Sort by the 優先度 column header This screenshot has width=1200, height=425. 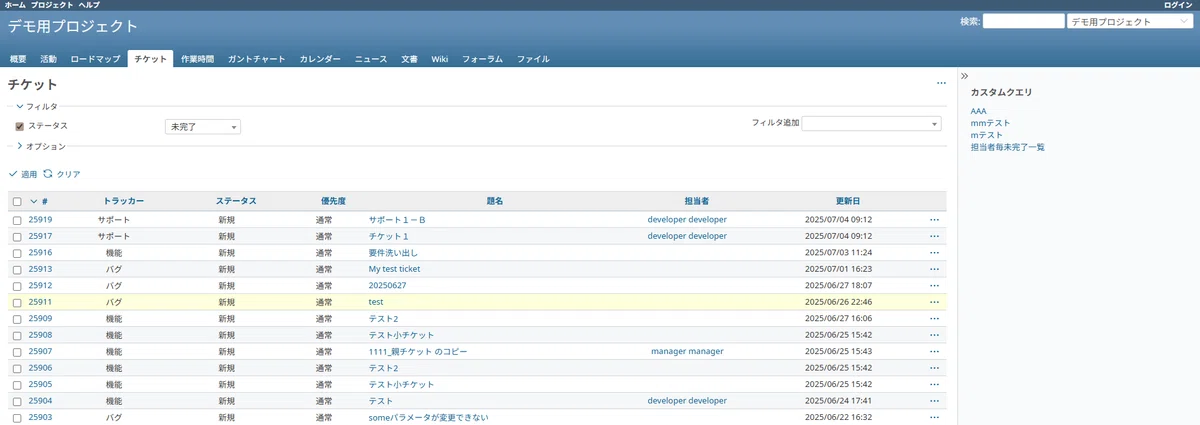point(334,201)
